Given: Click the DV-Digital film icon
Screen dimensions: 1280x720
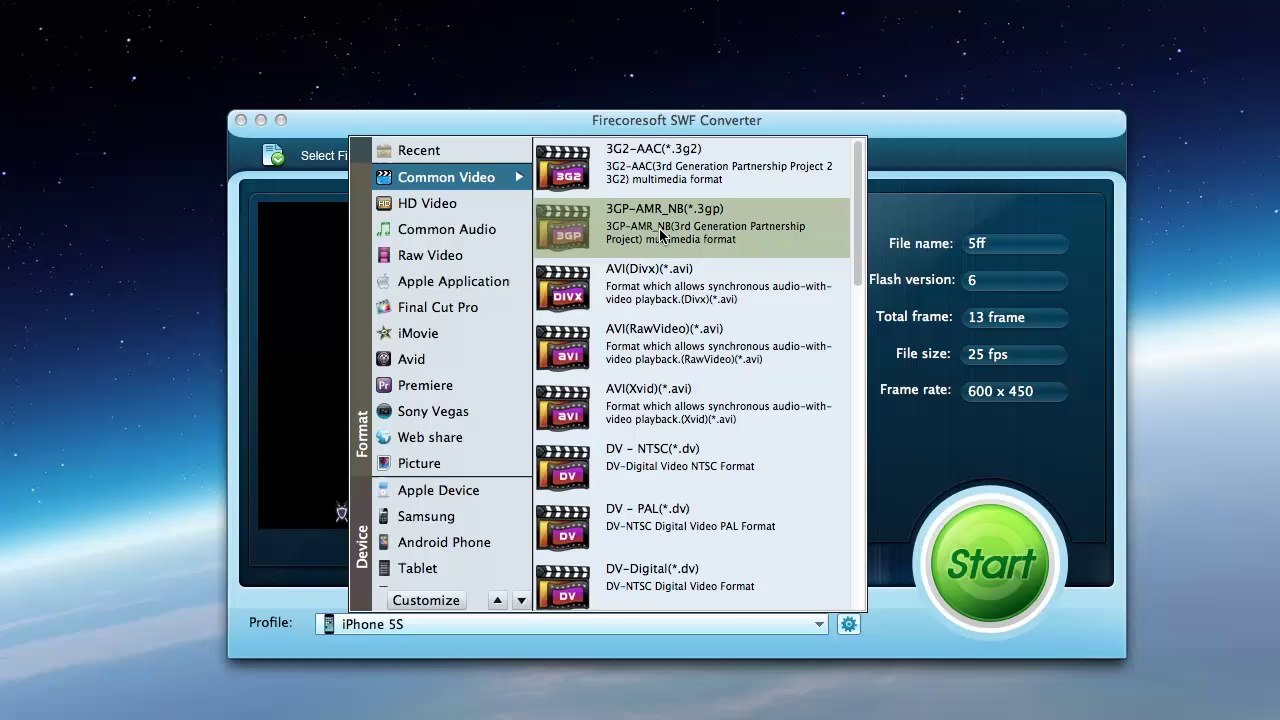Looking at the screenshot, I should coord(563,587).
